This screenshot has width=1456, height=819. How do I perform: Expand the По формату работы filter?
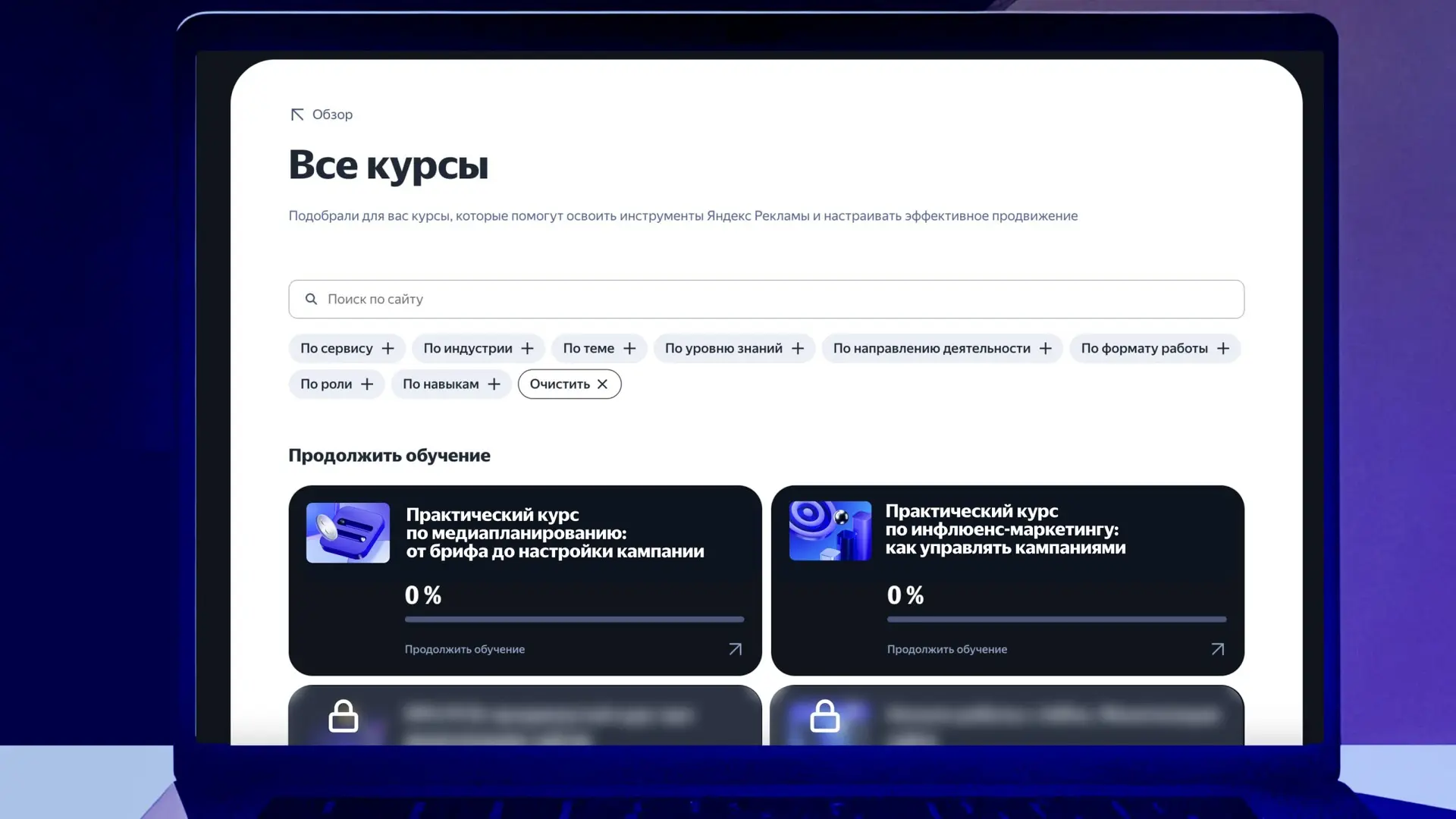click(x=1155, y=348)
